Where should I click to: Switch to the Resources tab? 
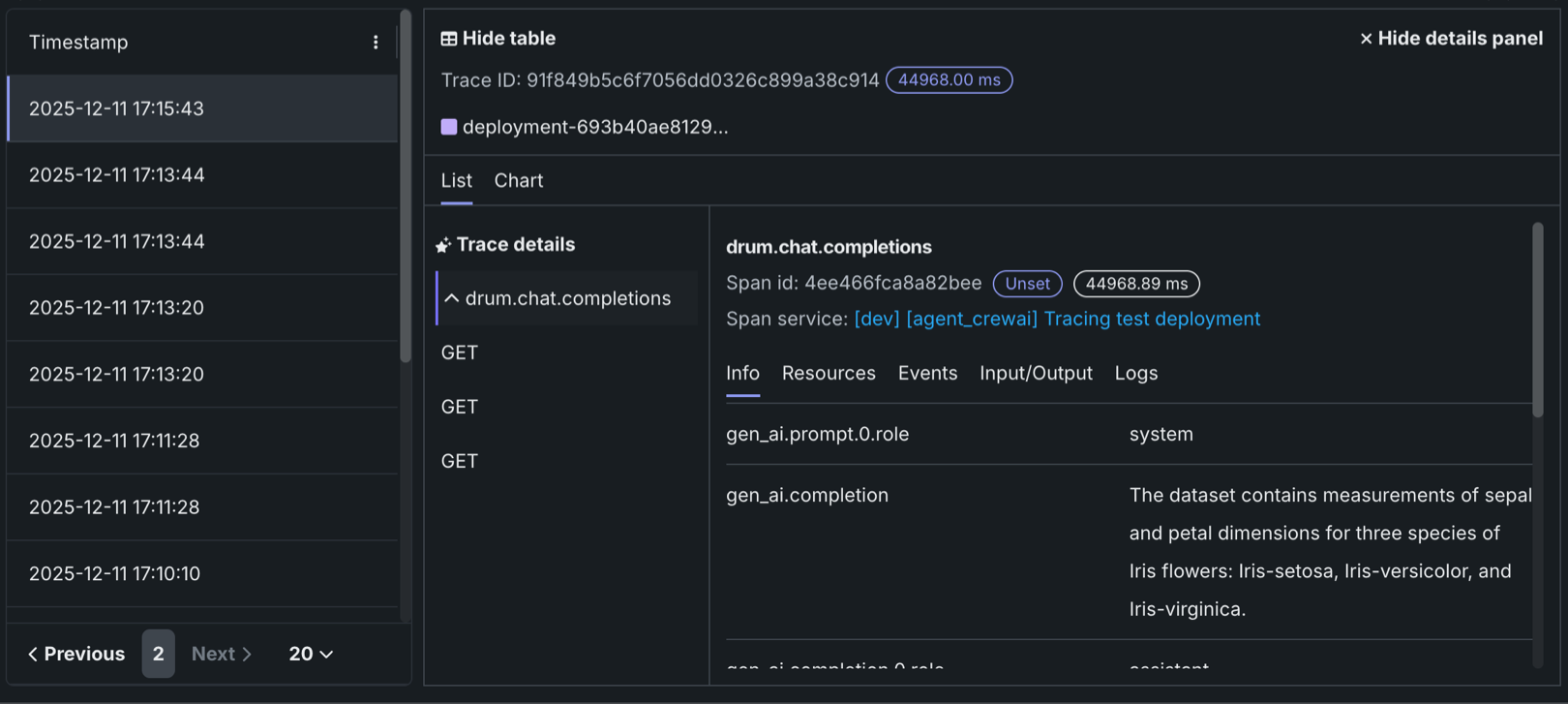click(x=829, y=373)
